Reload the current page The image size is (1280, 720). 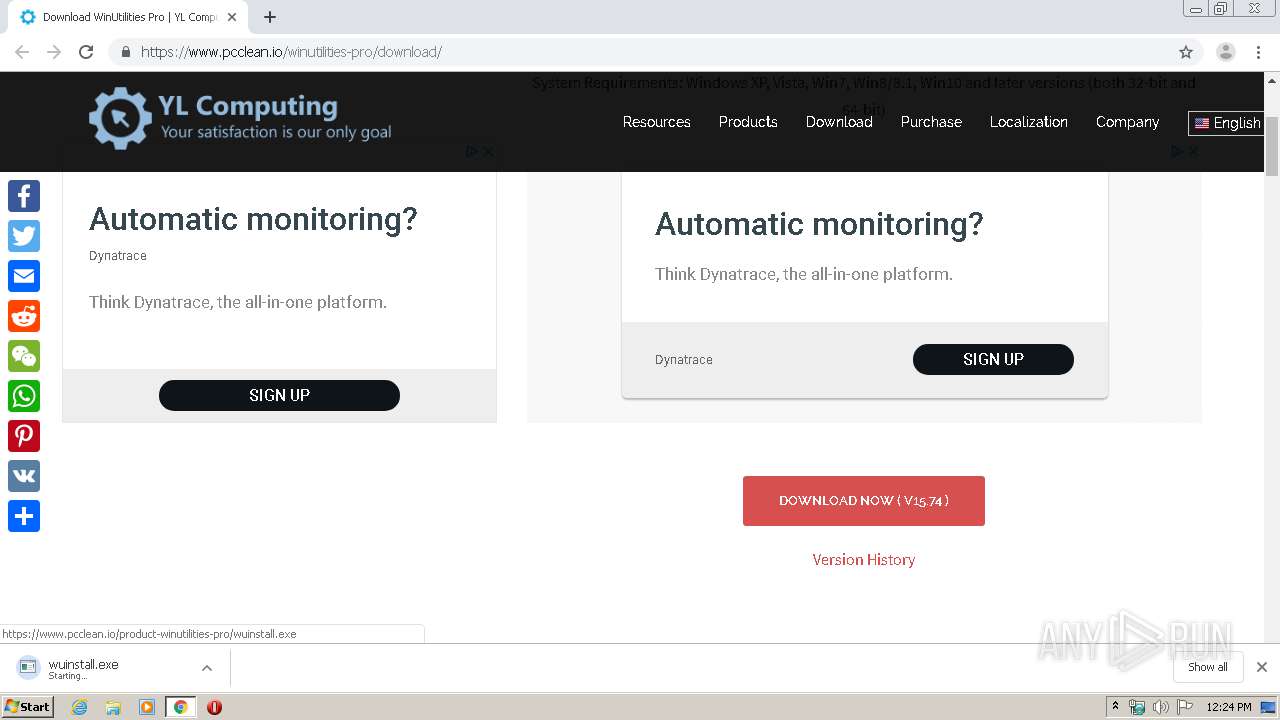86,52
